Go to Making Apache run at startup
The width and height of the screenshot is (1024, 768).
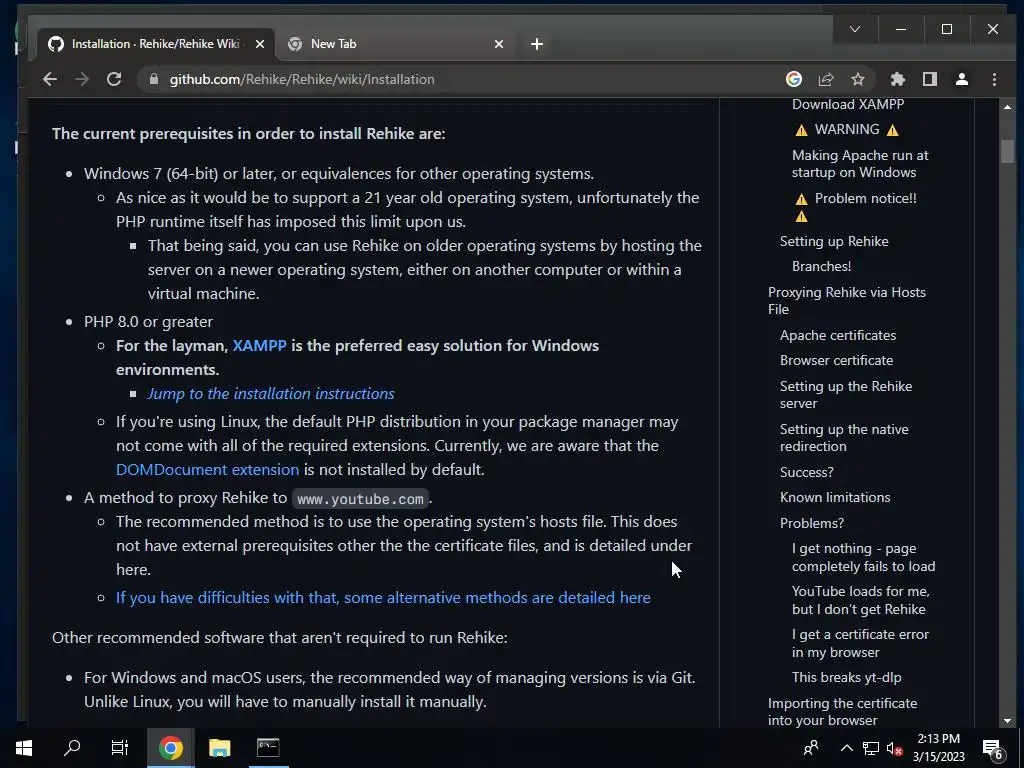click(x=860, y=164)
